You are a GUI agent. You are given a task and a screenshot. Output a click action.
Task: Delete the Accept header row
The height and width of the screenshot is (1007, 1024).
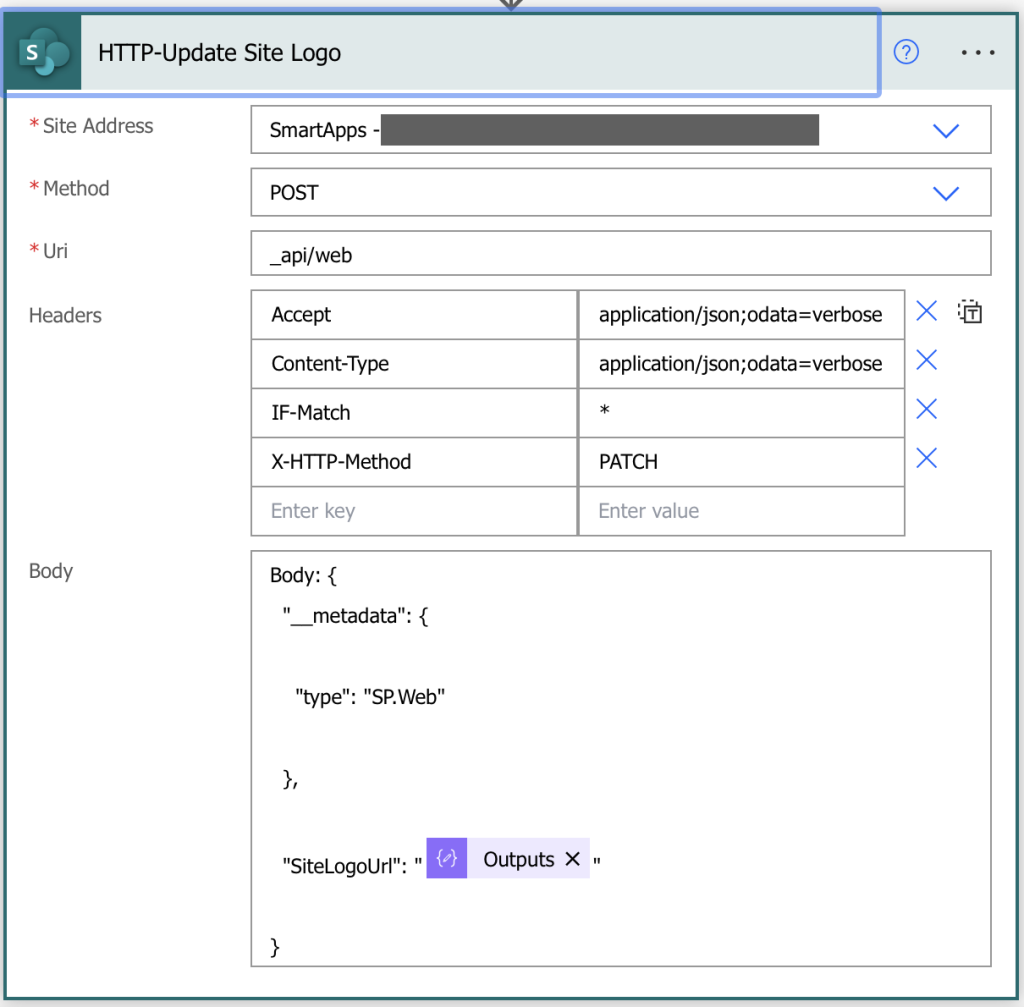pyautogui.click(x=926, y=311)
